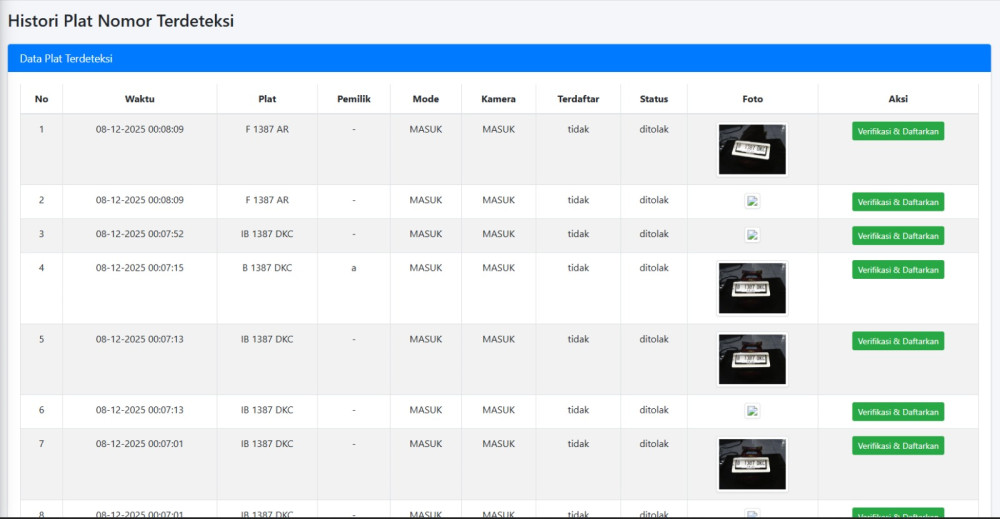This screenshot has height=519, width=1000.
Task: Select plate text B 1387 DKC in row 4
Action: coord(267,268)
